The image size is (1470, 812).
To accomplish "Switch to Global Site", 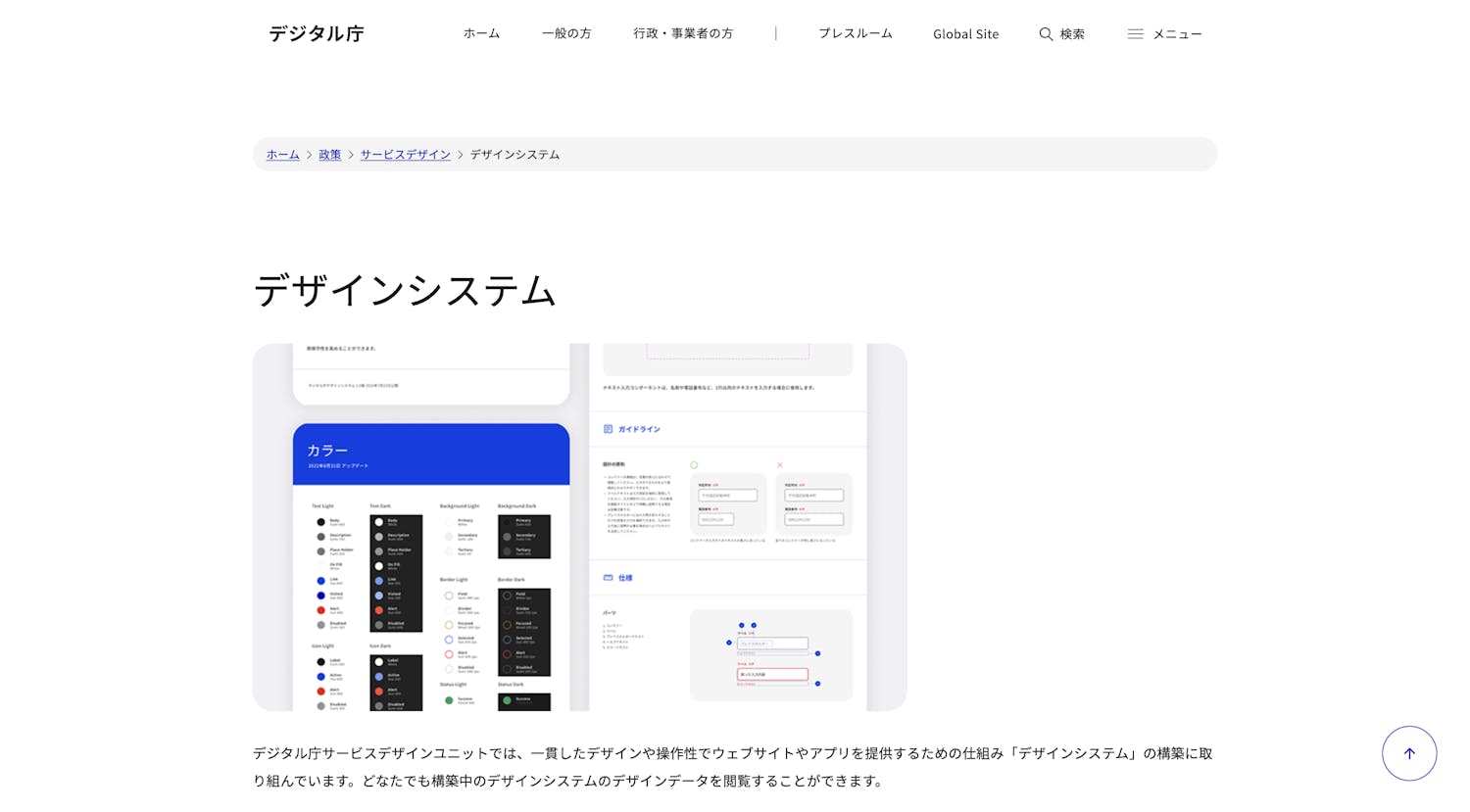I will click(x=965, y=34).
